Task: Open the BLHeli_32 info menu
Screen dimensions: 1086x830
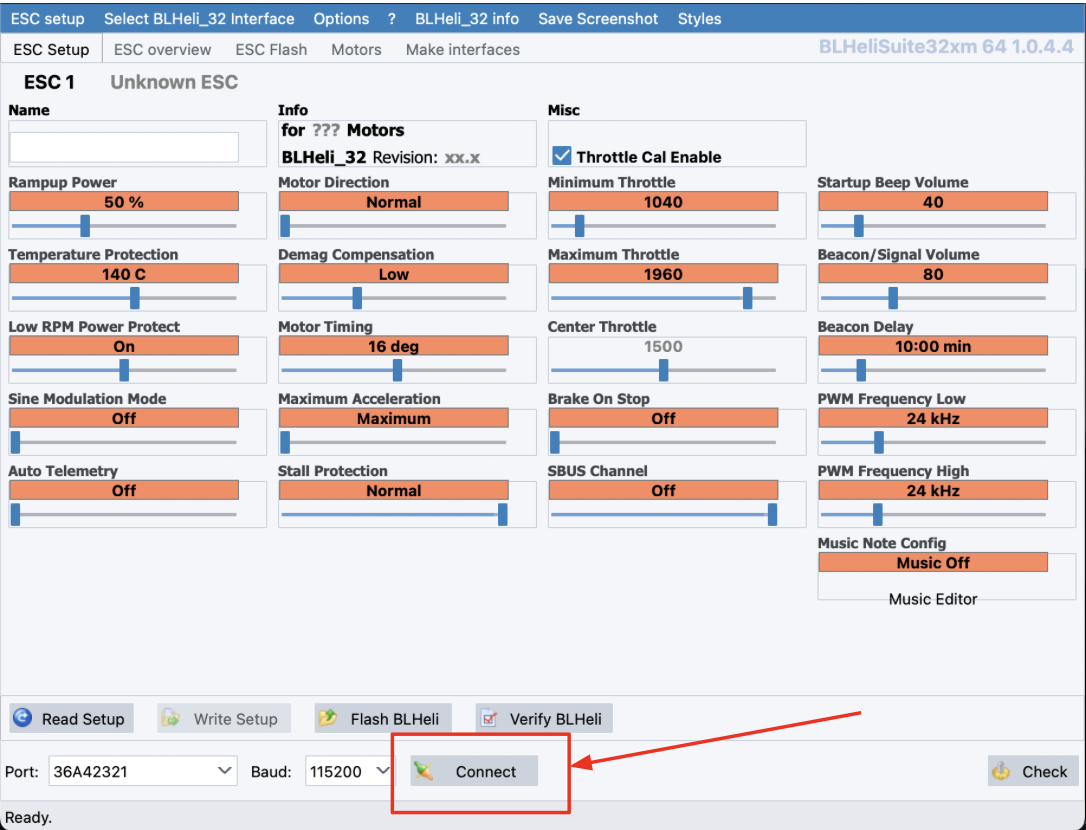Action: coord(467,19)
